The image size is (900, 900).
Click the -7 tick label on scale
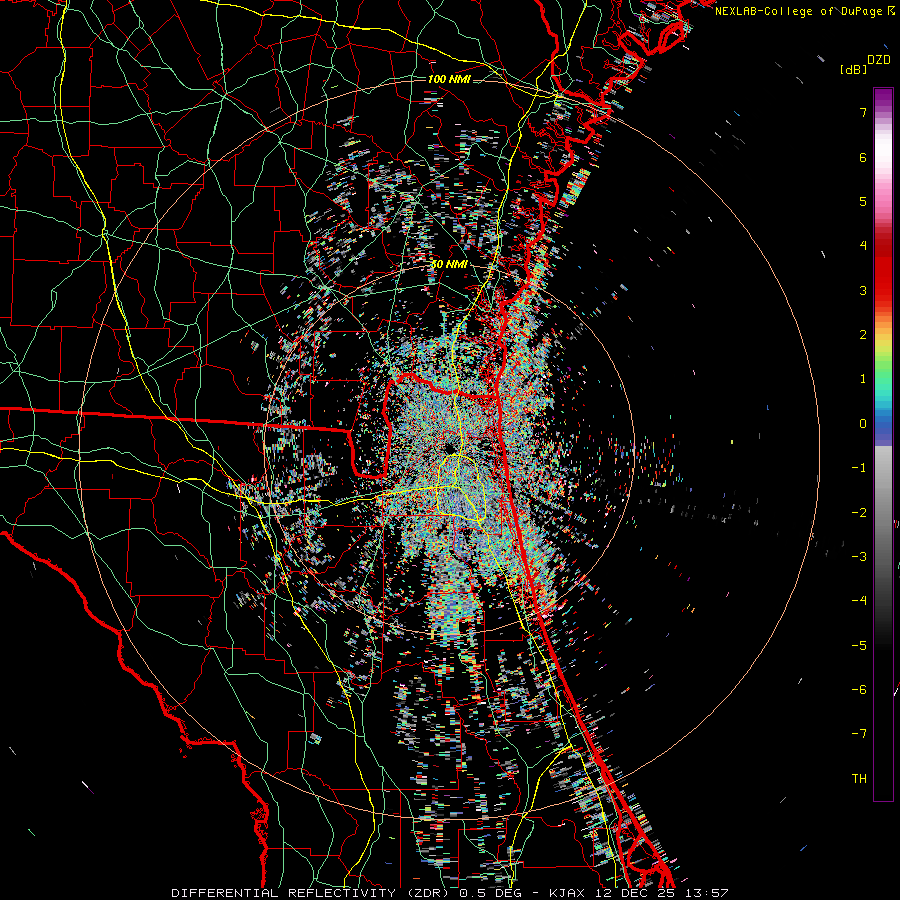[859, 734]
